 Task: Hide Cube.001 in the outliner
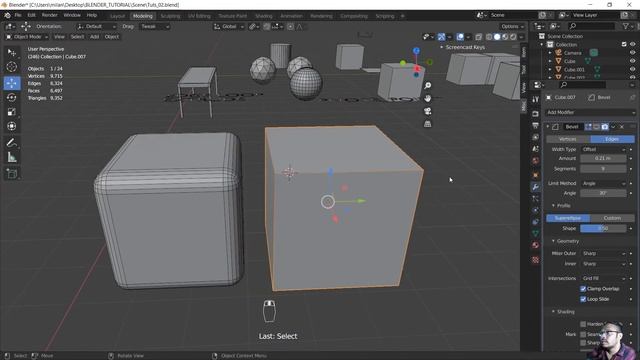pyautogui.click(x=632, y=69)
